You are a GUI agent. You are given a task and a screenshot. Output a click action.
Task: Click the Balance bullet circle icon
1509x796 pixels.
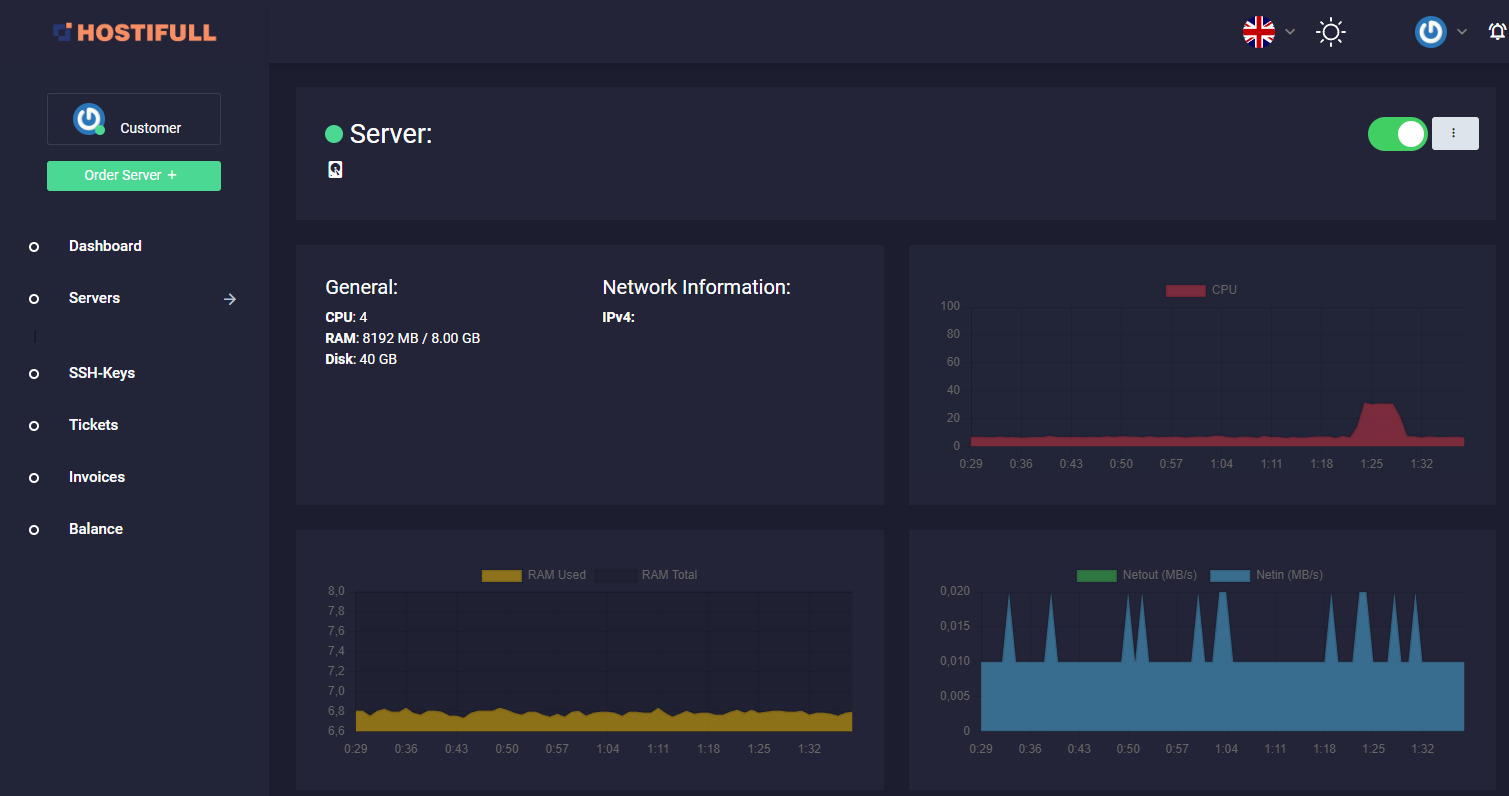point(34,530)
